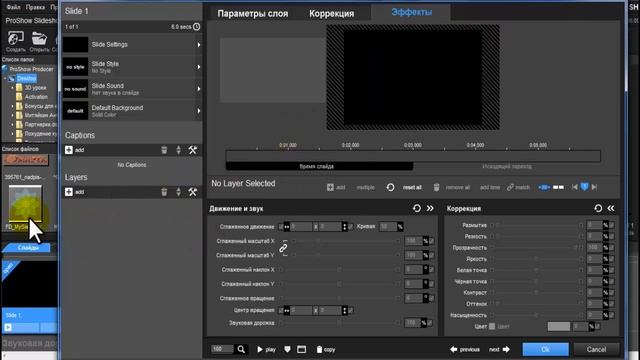Toggle checkbox right of Сглаженный масштаб Y value
The height and width of the screenshot is (360, 640).
click(x=432, y=256)
